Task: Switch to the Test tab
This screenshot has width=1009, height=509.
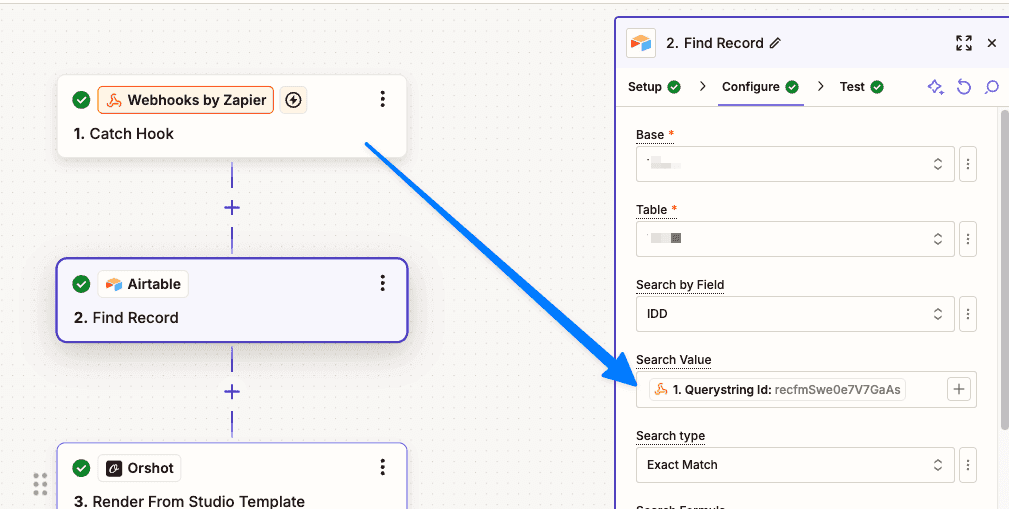Action: (862, 87)
